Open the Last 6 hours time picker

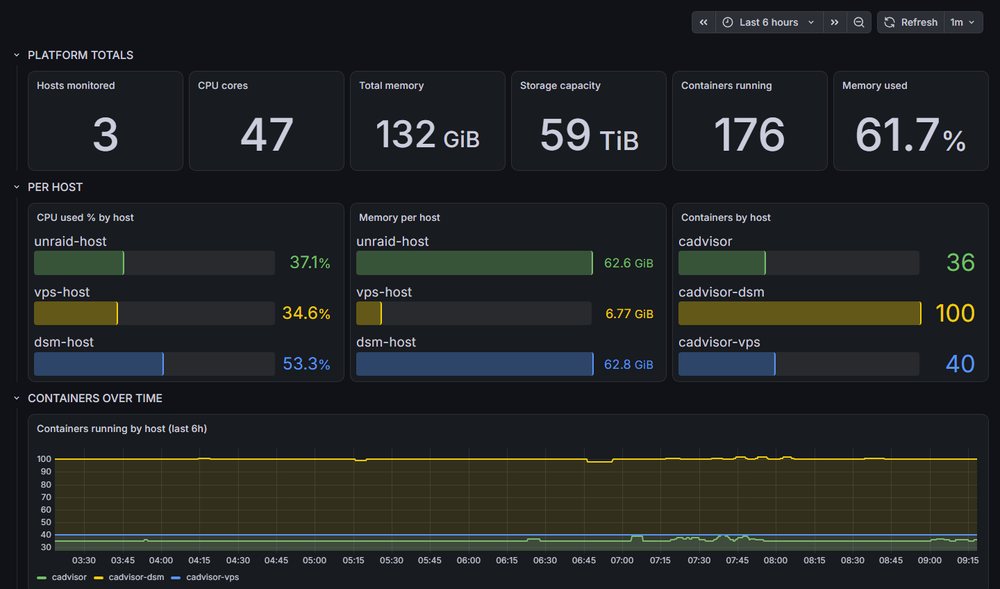pyautogui.click(x=769, y=22)
